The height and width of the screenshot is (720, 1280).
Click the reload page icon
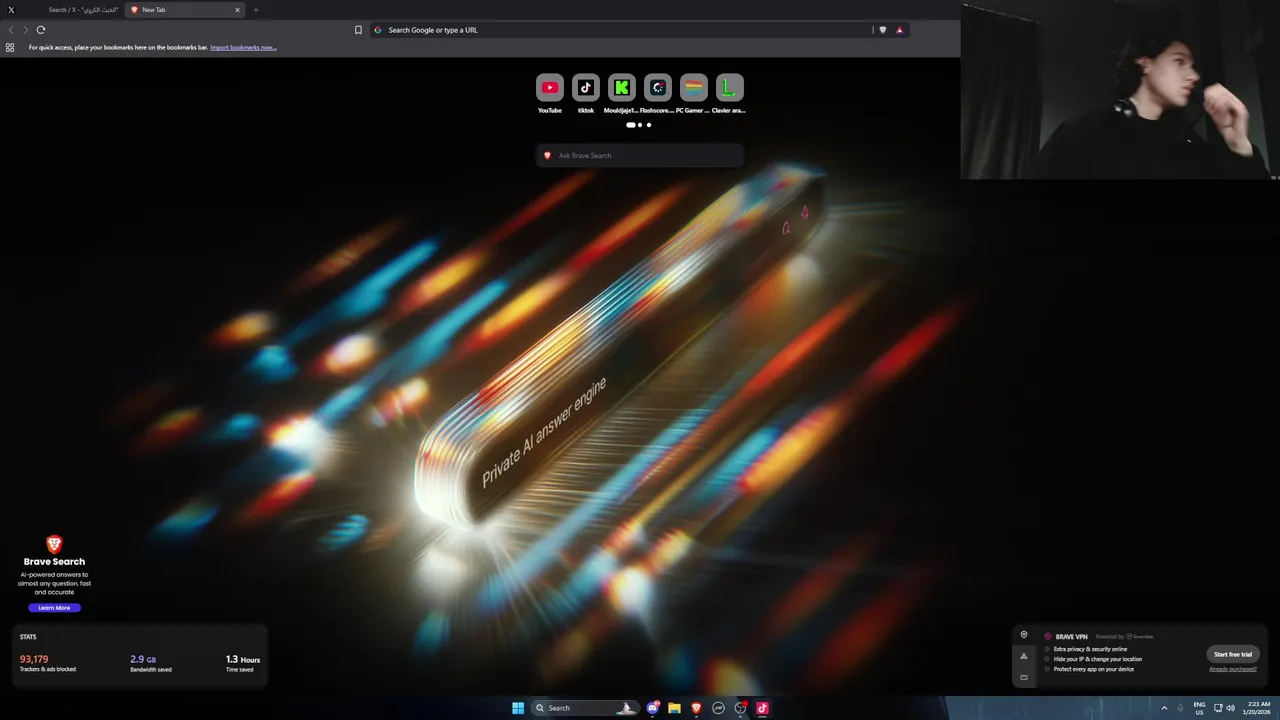click(x=41, y=30)
